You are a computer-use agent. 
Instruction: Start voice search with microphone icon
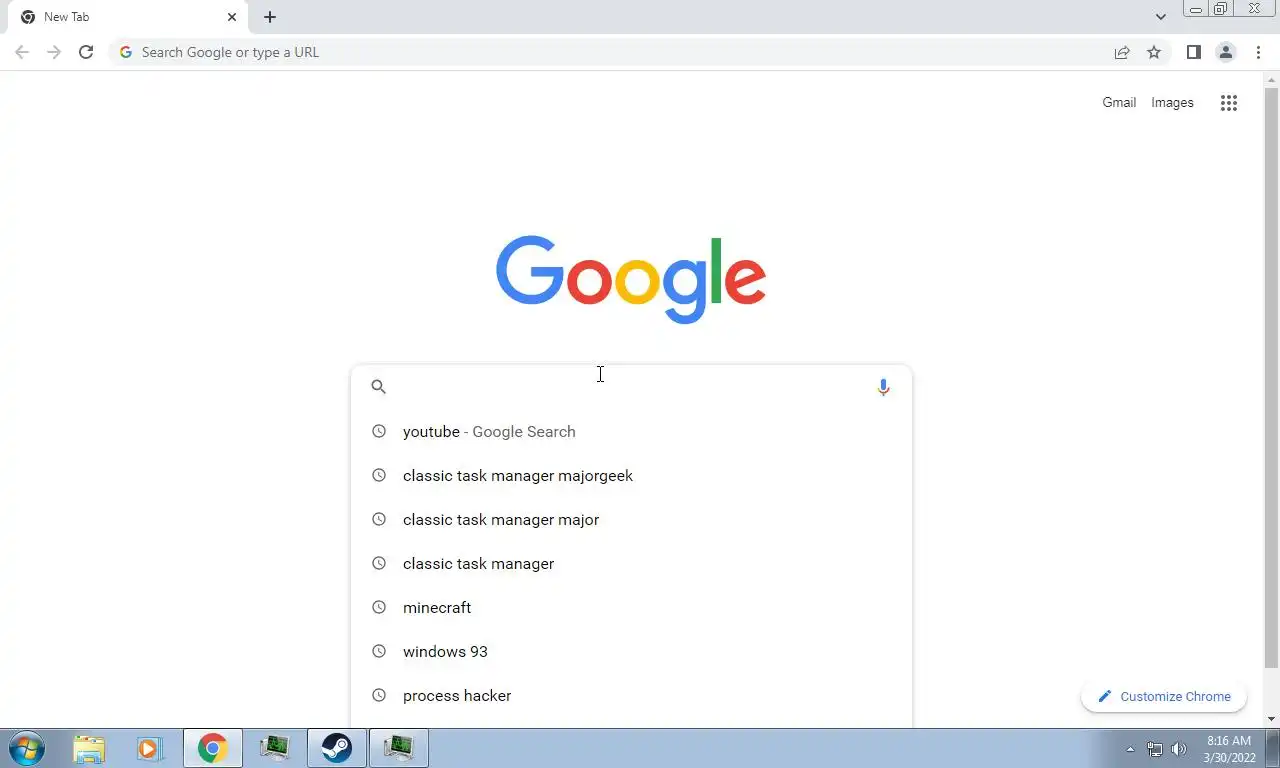tap(883, 387)
